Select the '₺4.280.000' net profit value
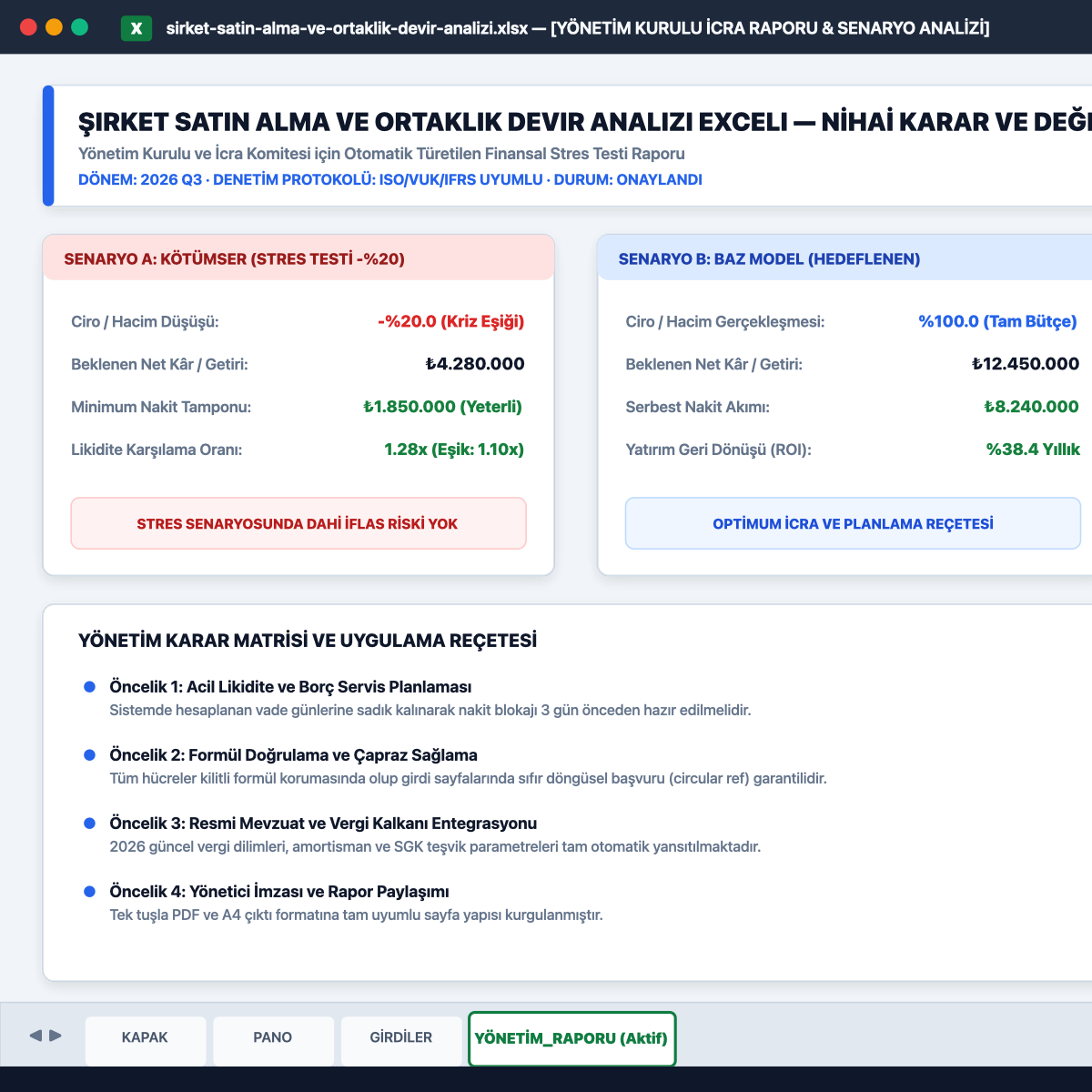Screen dimensions: 1092x1092 [475, 364]
